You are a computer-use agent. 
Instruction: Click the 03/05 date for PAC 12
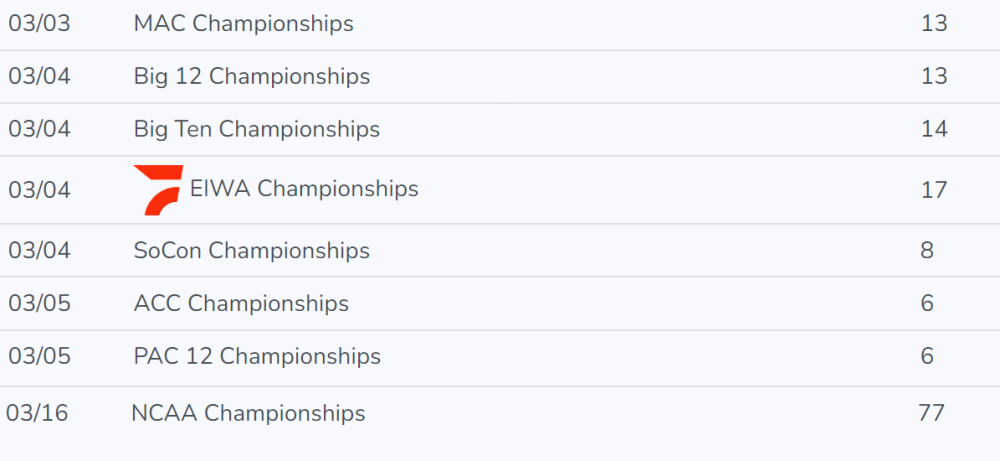pyautogui.click(x=40, y=356)
